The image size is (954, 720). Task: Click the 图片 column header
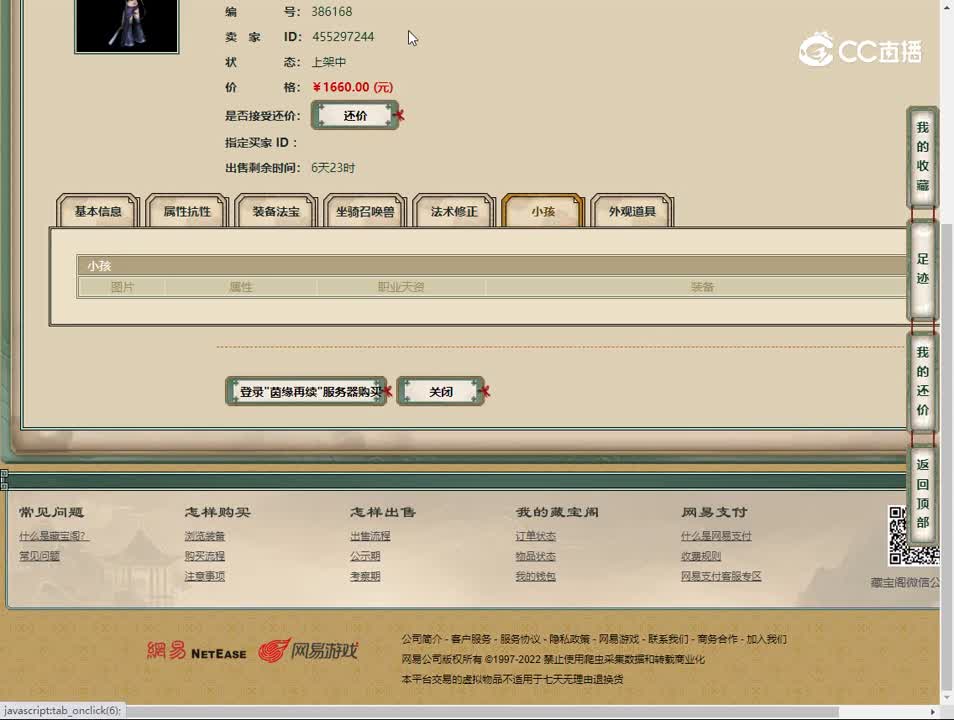(122, 287)
